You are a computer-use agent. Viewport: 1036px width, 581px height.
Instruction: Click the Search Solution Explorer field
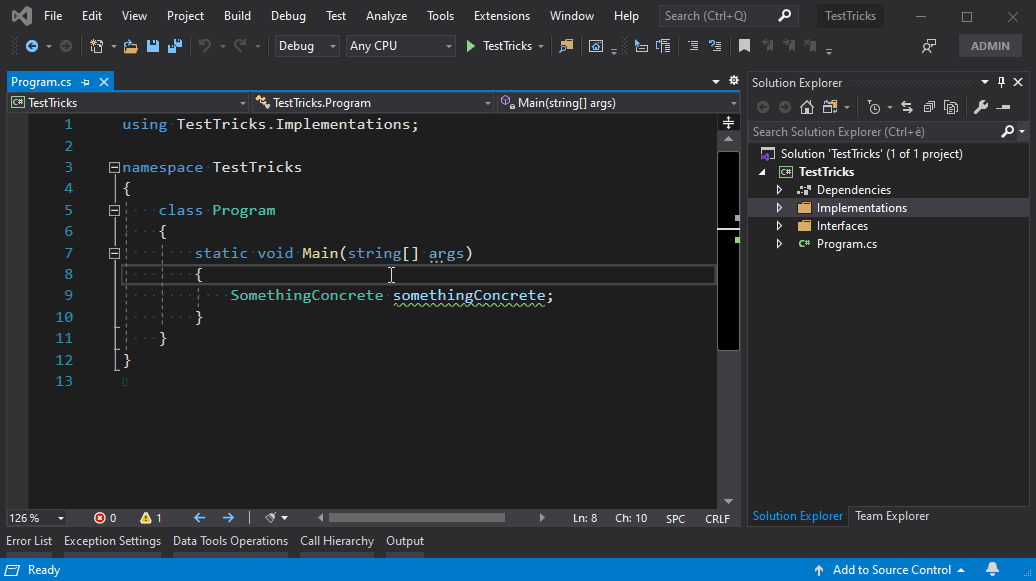[x=875, y=132]
